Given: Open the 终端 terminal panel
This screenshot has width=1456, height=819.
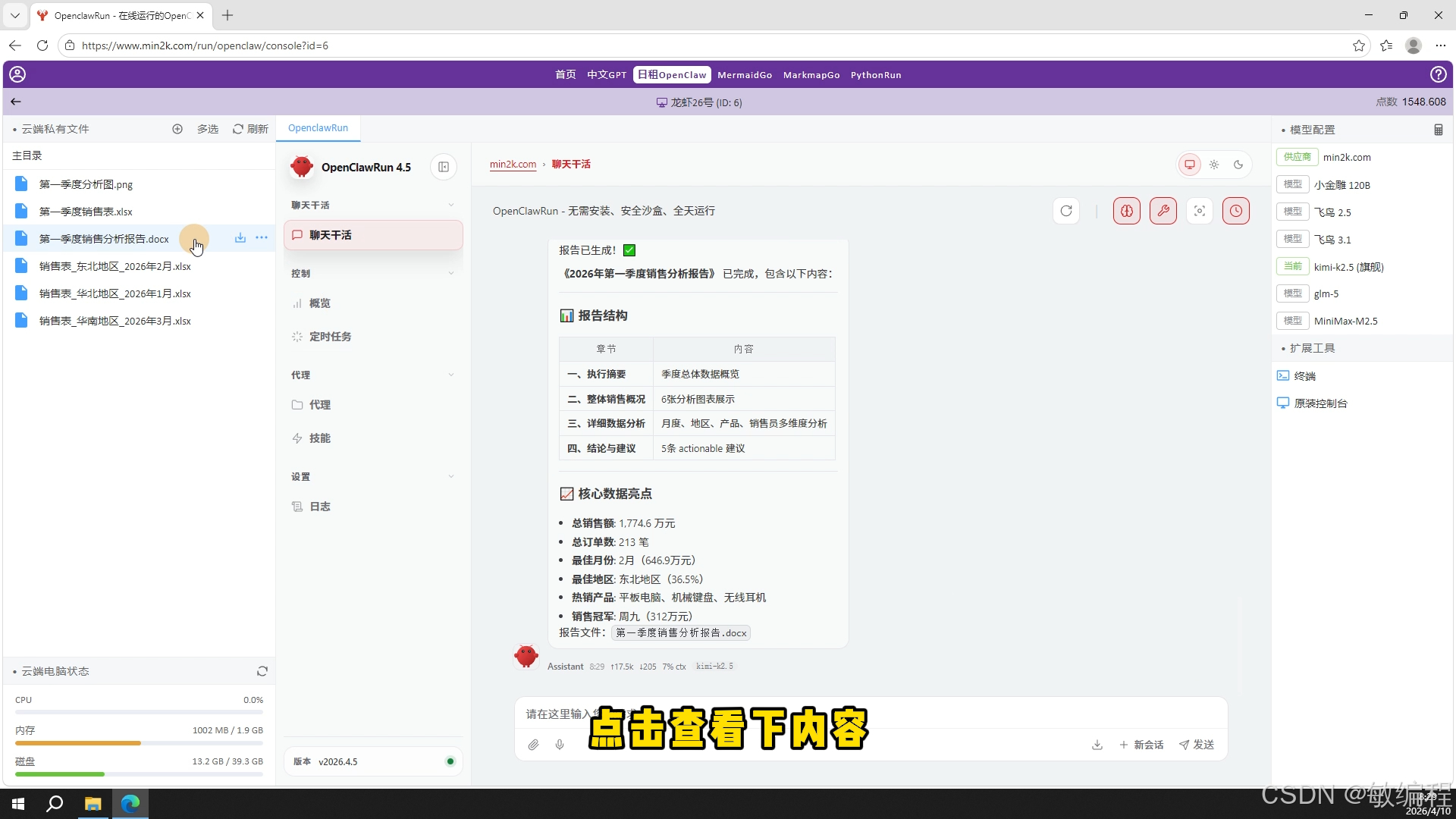Looking at the screenshot, I should click(x=1304, y=375).
